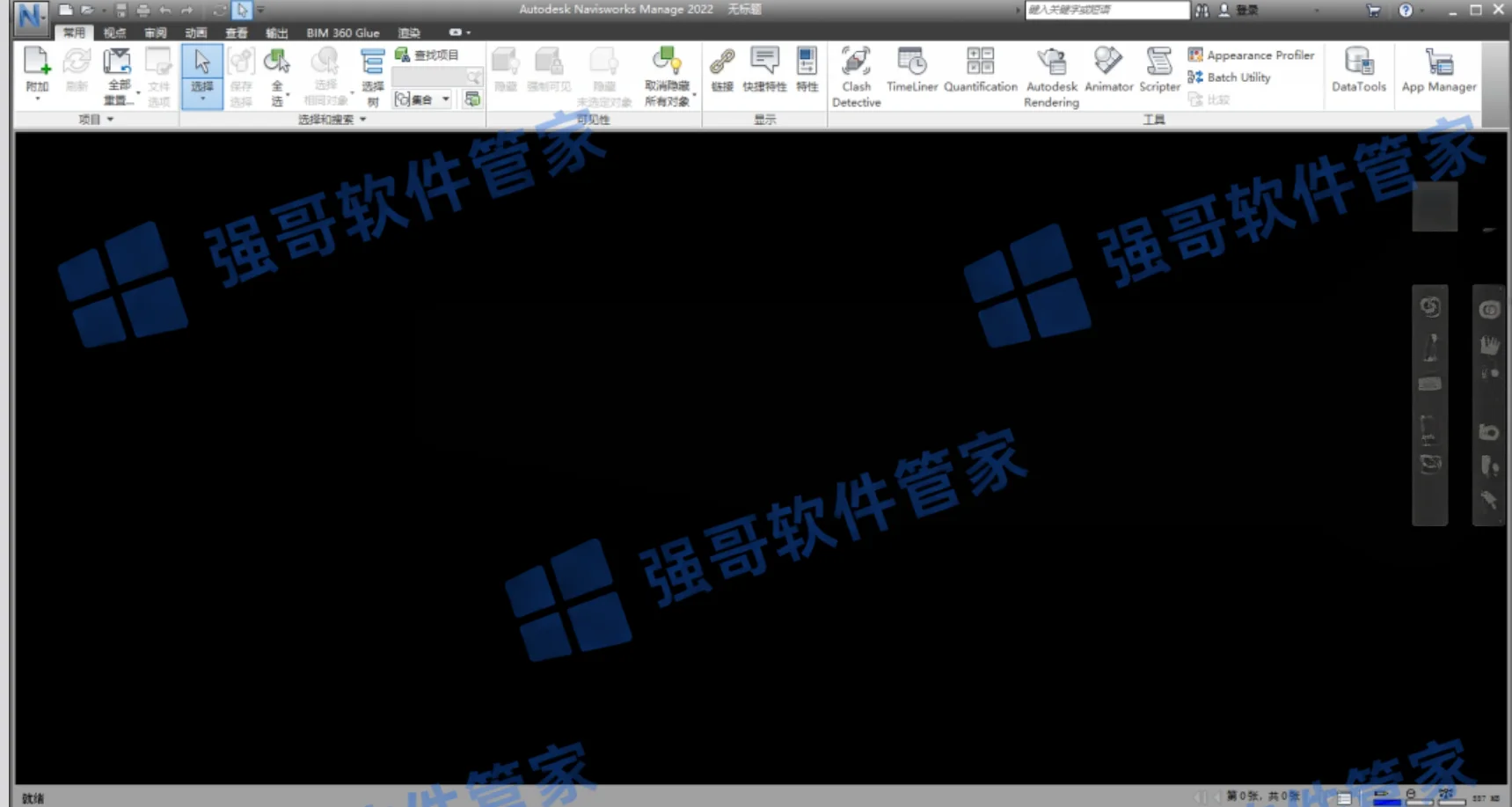Screen dimensions: 1512x807
Task: Click the sheet browser icon in status bar
Action: tap(1344, 797)
